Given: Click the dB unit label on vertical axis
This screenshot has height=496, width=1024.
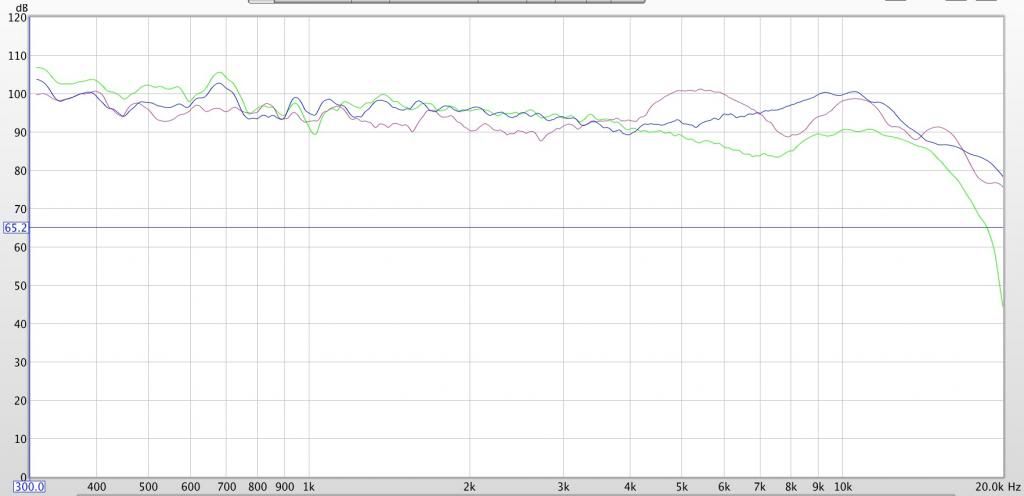Looking at the screenshot, I should coord(20,7).
